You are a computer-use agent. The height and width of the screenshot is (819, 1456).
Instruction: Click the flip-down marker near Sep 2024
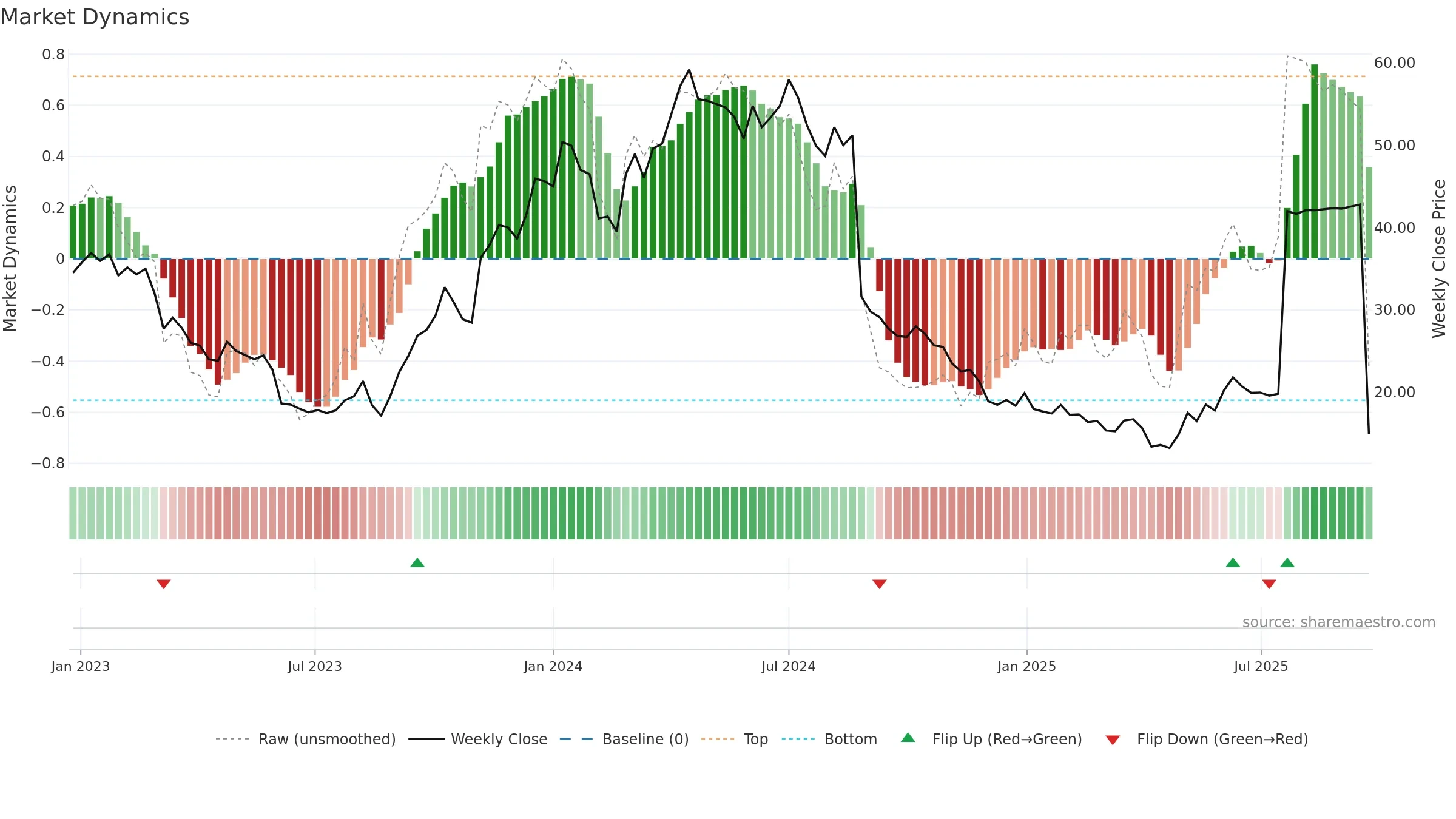(880, 584)
